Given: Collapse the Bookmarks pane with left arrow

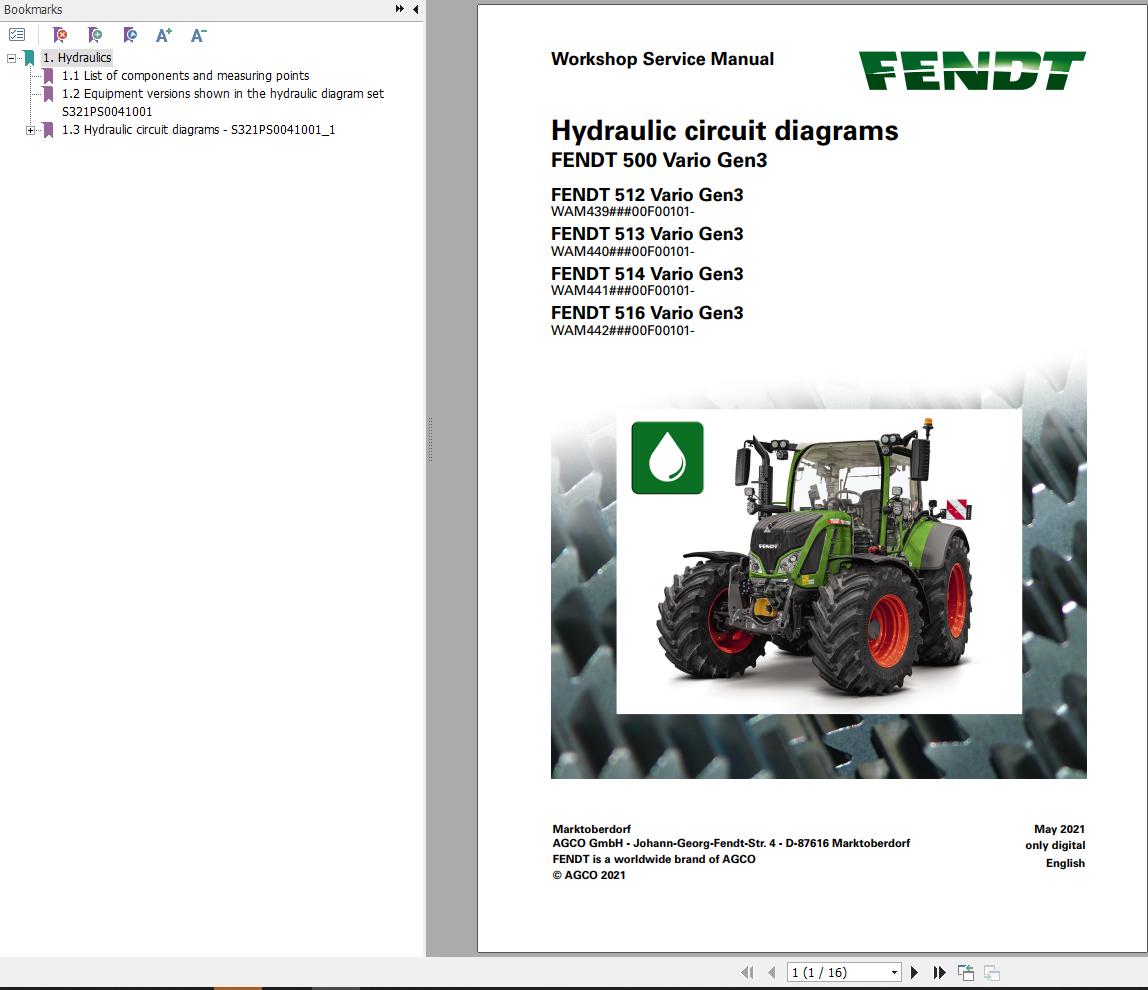Looking at the screenshot, I should pos(416,9).
